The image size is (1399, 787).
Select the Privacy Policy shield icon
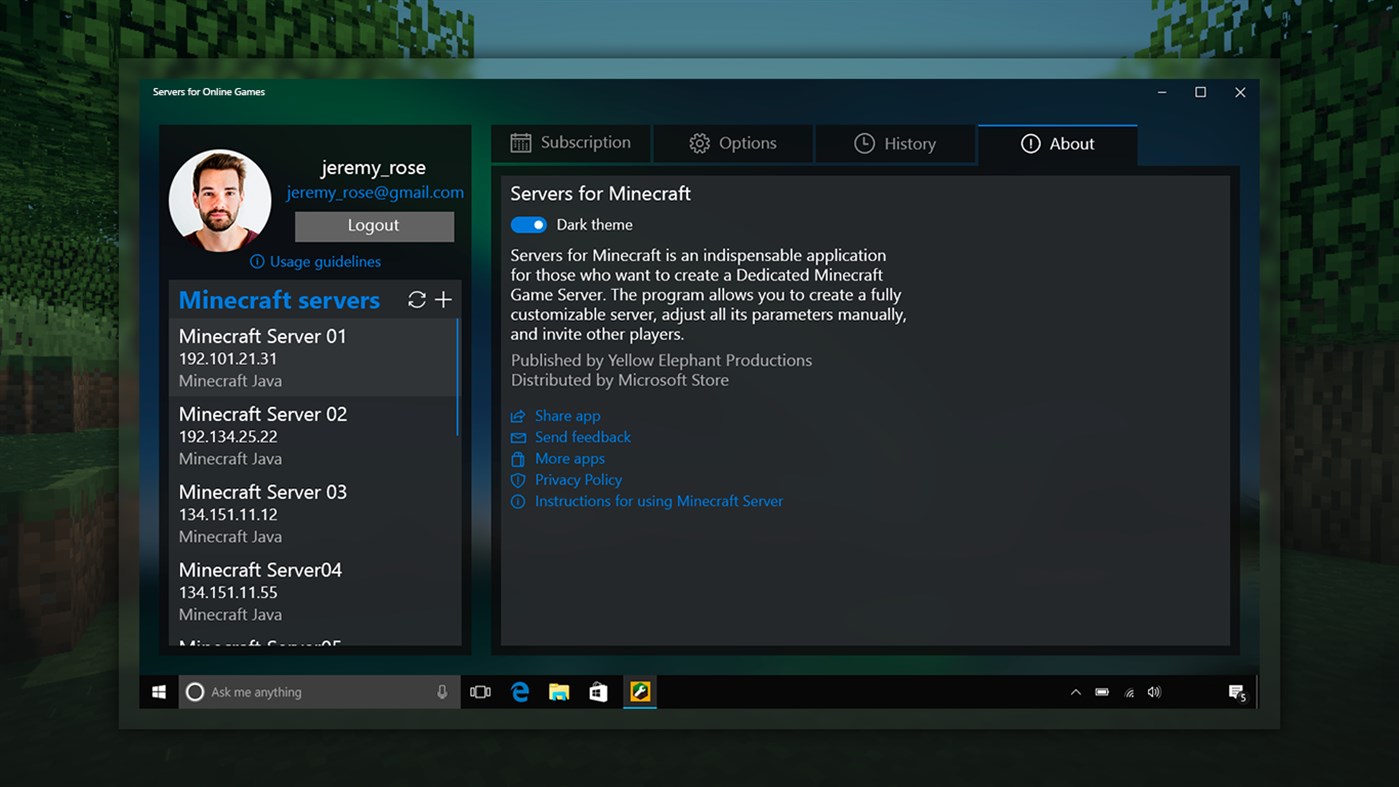click(x=517, y=480)
